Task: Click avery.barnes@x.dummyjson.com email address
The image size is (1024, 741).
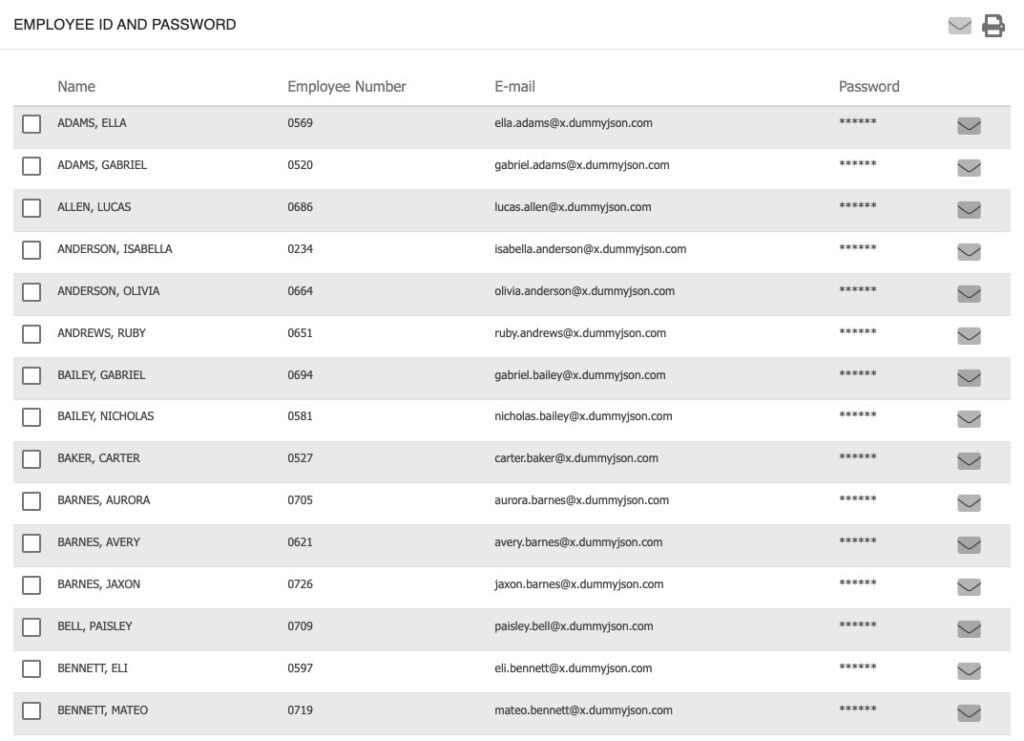Action: 578,543
